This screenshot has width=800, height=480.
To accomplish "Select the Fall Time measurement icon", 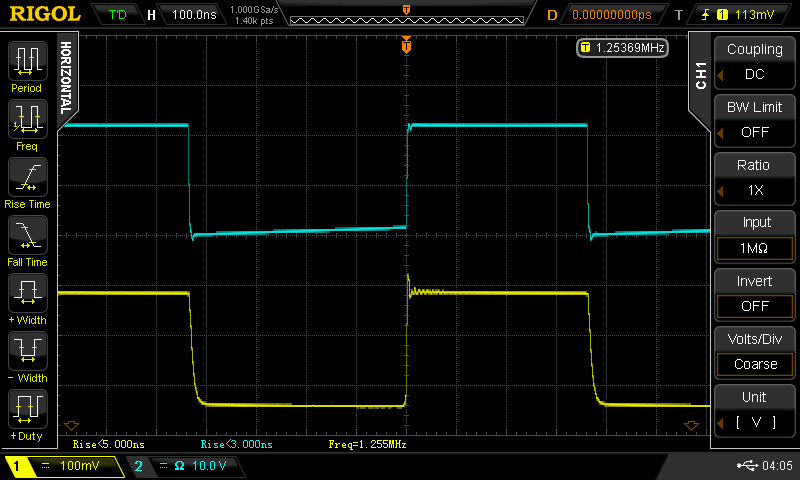I will (28, 235).
